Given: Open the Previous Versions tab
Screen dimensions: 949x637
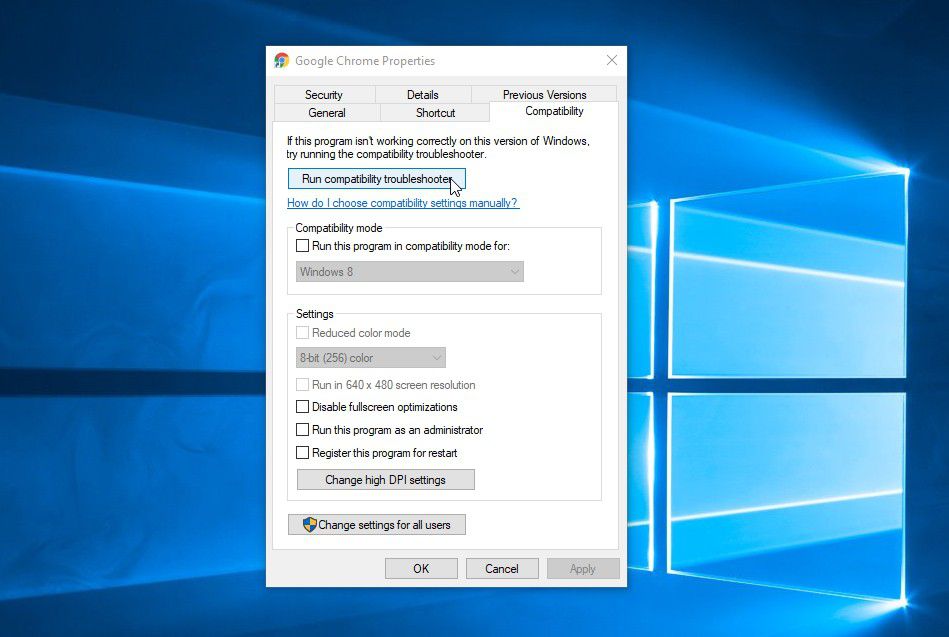Looking at the screenshot, I should (x=544, y=94).
